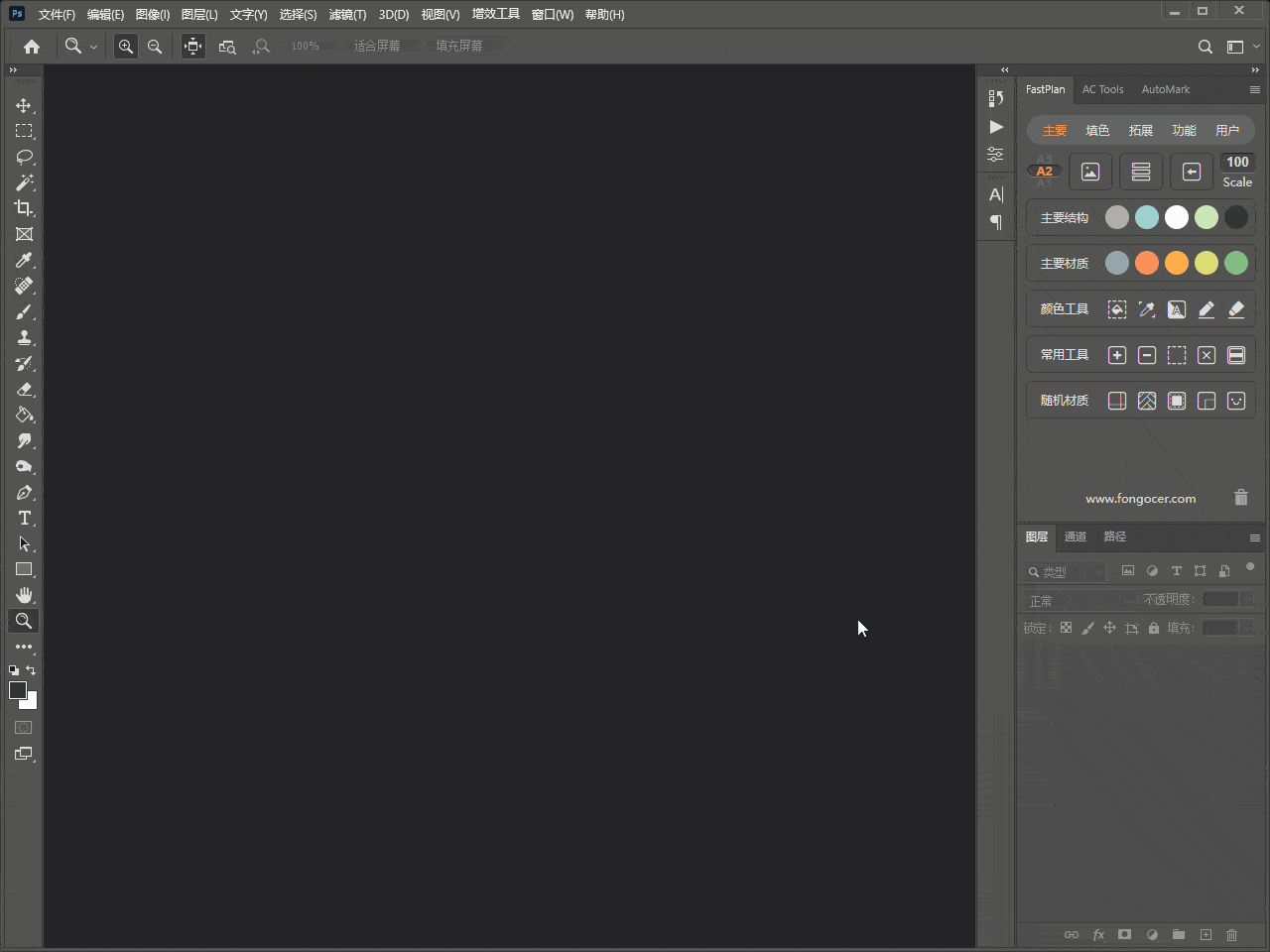Pick the orange swatch in 主要材质
Image resolution: width=1270 pixels, height=952 pixels.
click(1177, 263)
